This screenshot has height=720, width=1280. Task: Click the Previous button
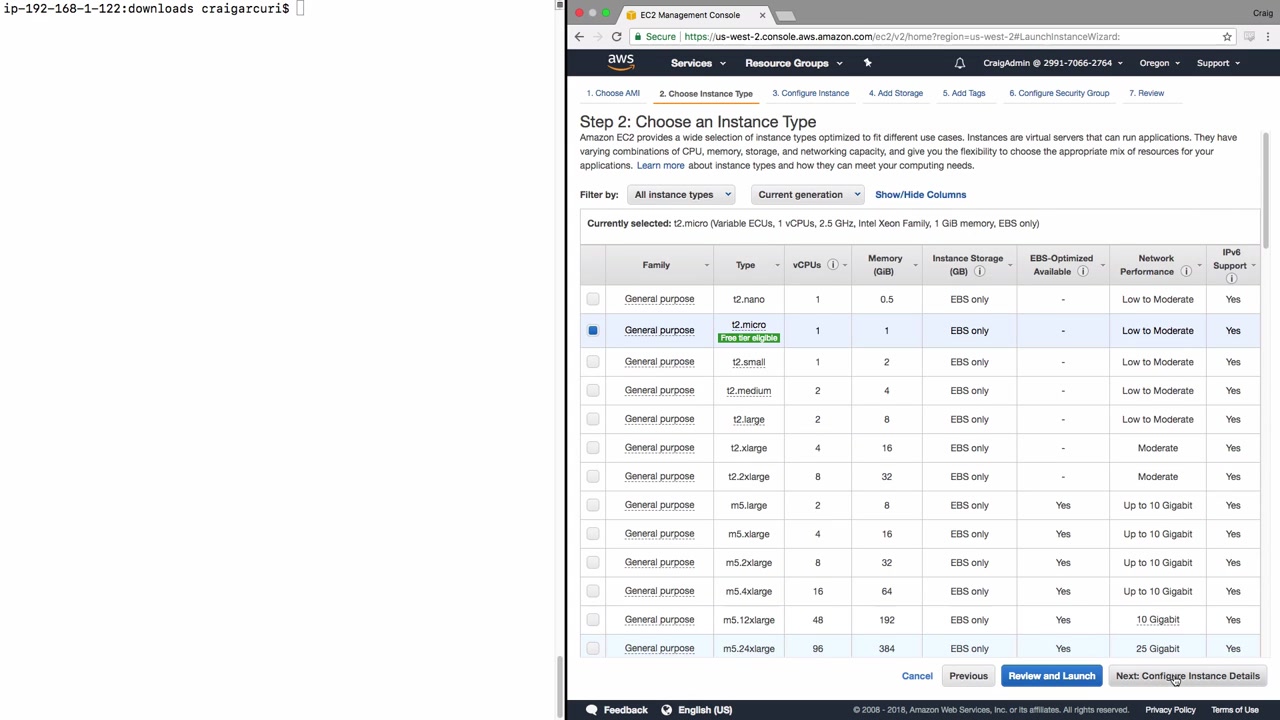click(968, 676)
